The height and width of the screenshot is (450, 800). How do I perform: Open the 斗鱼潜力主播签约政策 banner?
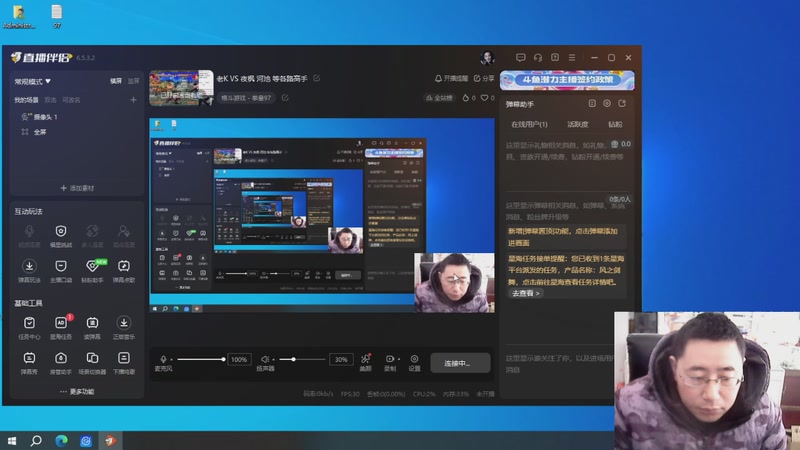(x=567, y=80)
